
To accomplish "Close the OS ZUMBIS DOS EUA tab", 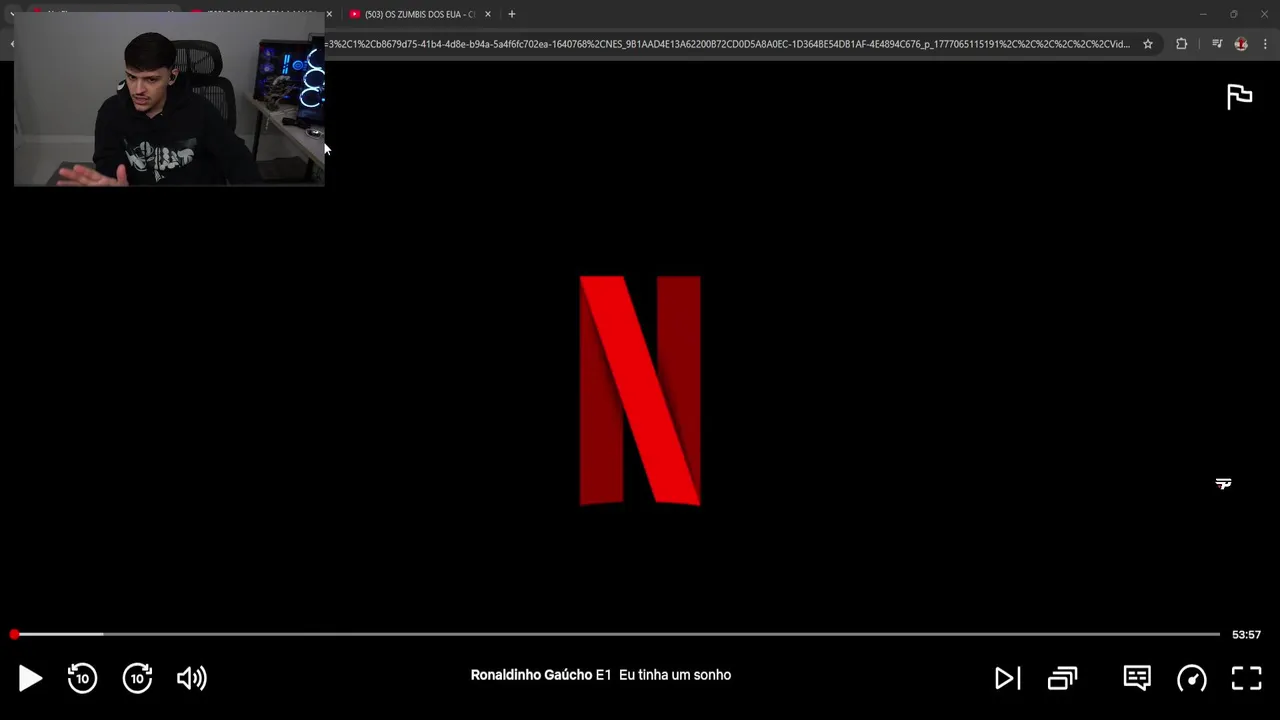I will click(x=488, y=14).
